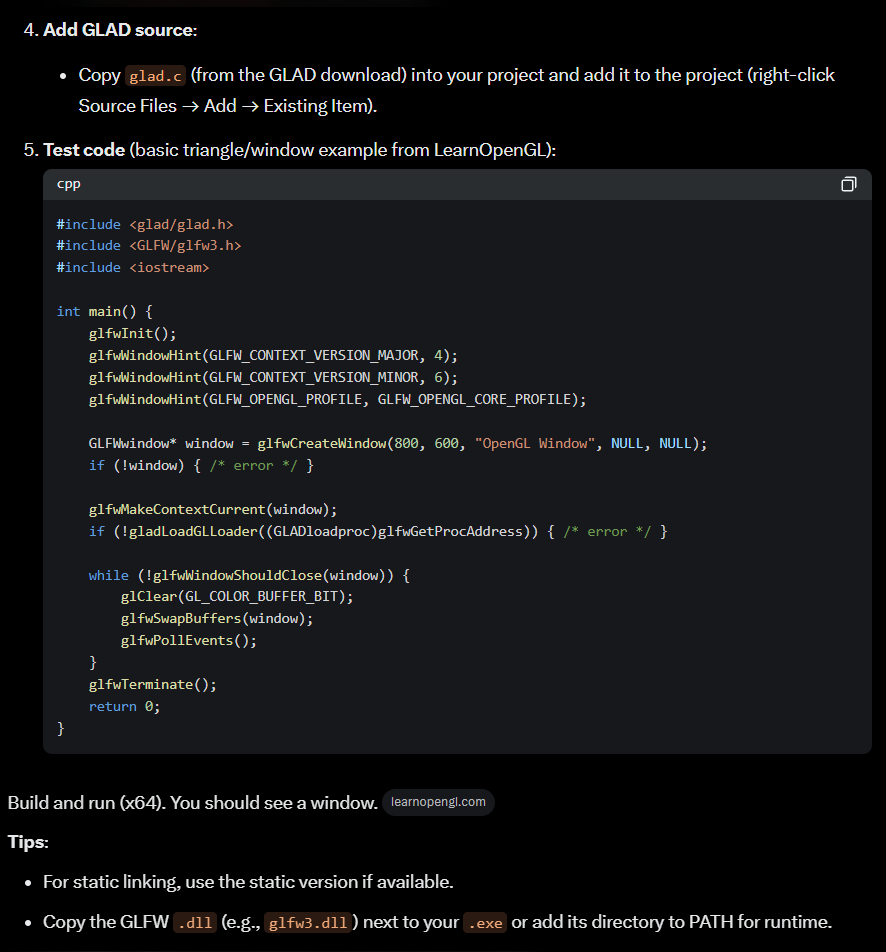Click the GLFW_CONTEXT_VERSION_MINOR hint line
The image size is (886, 952).
pyautogui.click(x=273, y=377)
